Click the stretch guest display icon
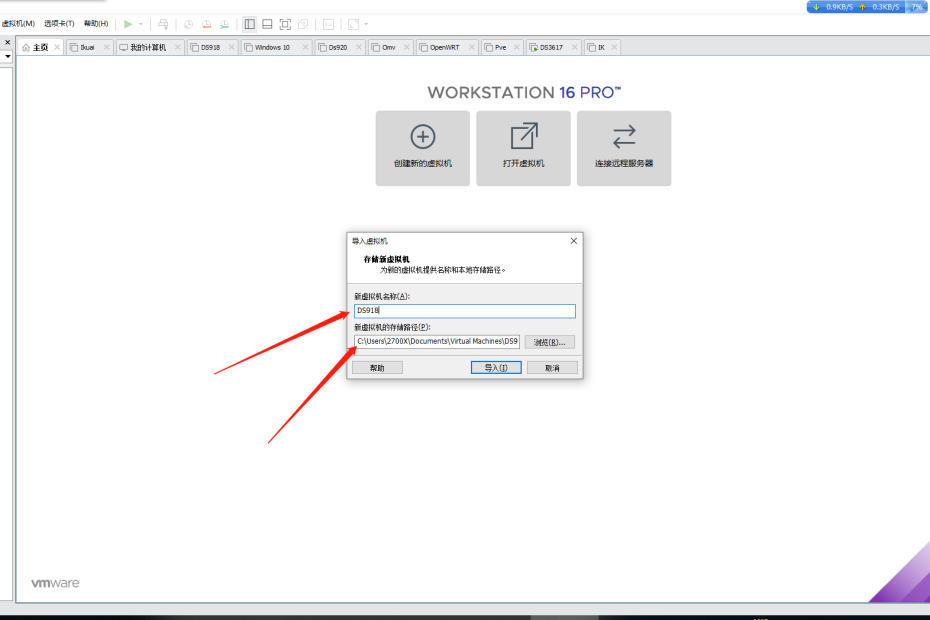This screenshot has height=620, width=930. [x=353, y=24]
